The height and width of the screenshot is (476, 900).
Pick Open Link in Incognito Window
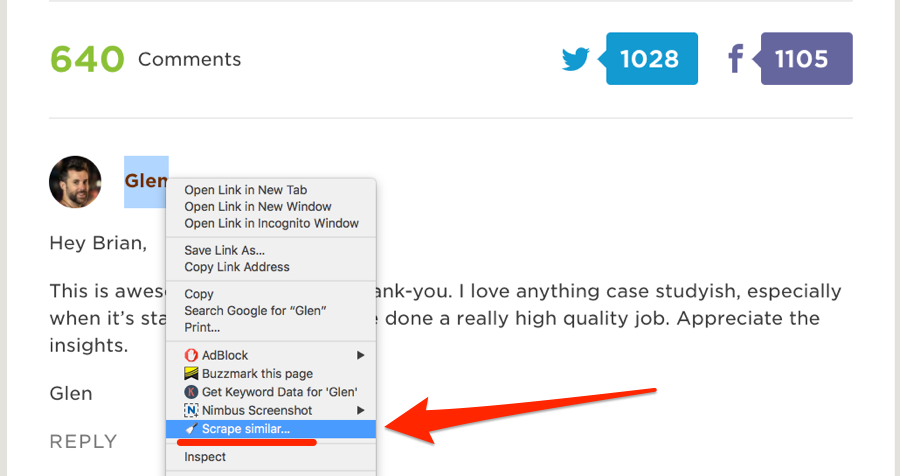271,223
